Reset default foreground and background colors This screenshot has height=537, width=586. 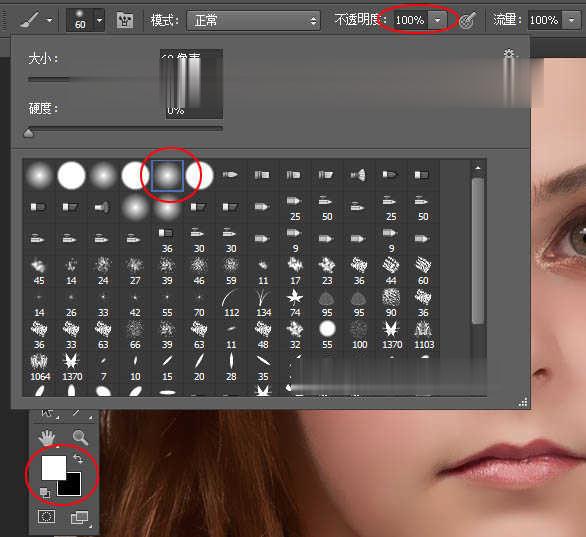[x=44, y=493]
